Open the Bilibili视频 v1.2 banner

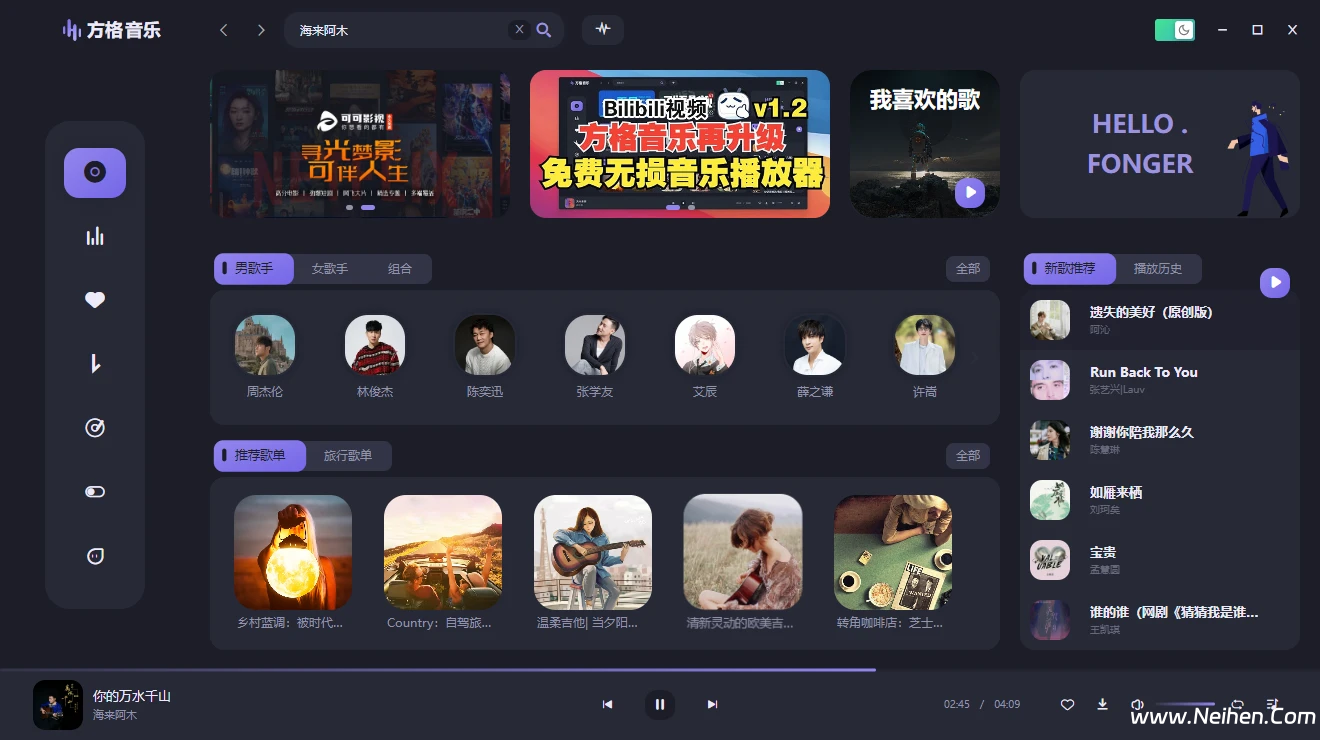tap(680, 144)
